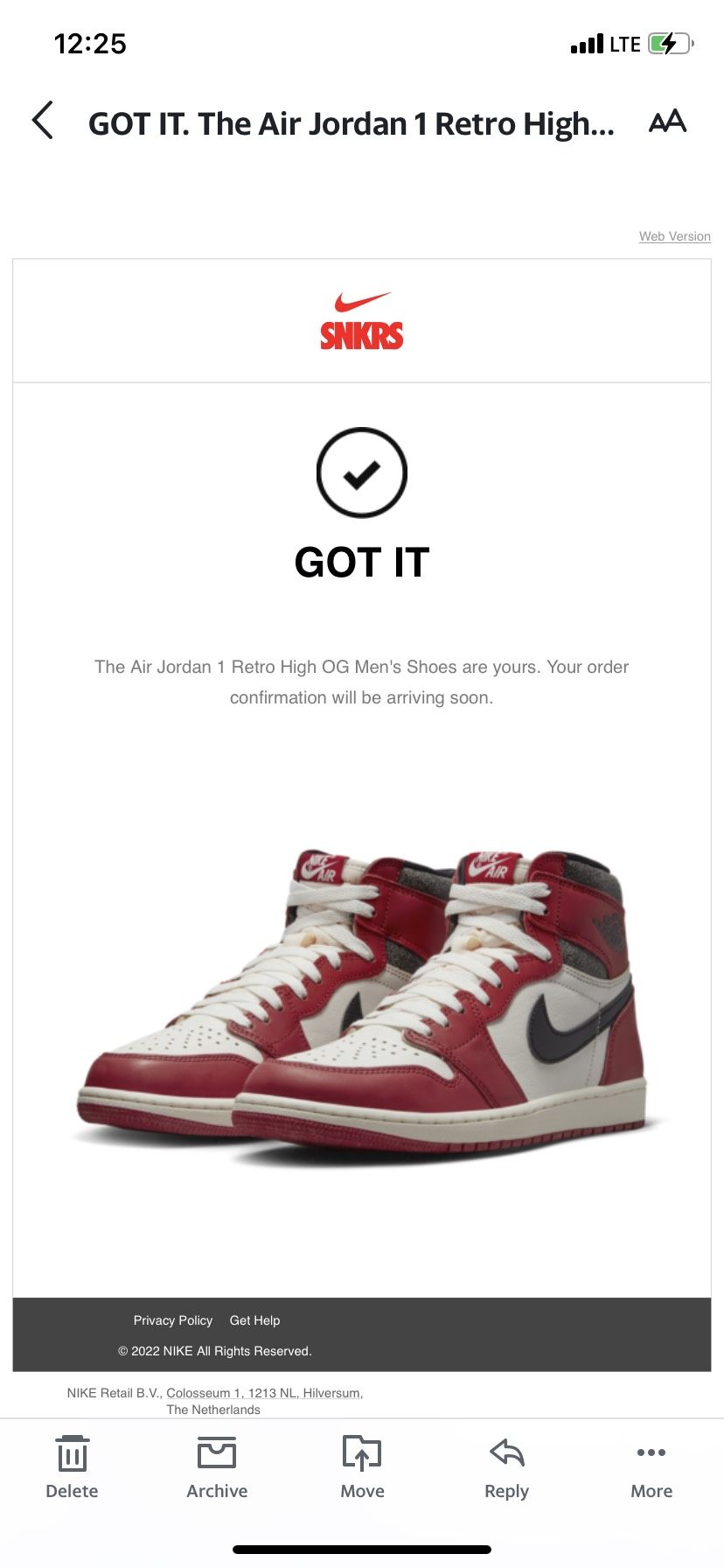Tap the Delete trash icon
Image resolution: width=724 pixels, height=1568 pixels.
click(x=72, y=1454)
